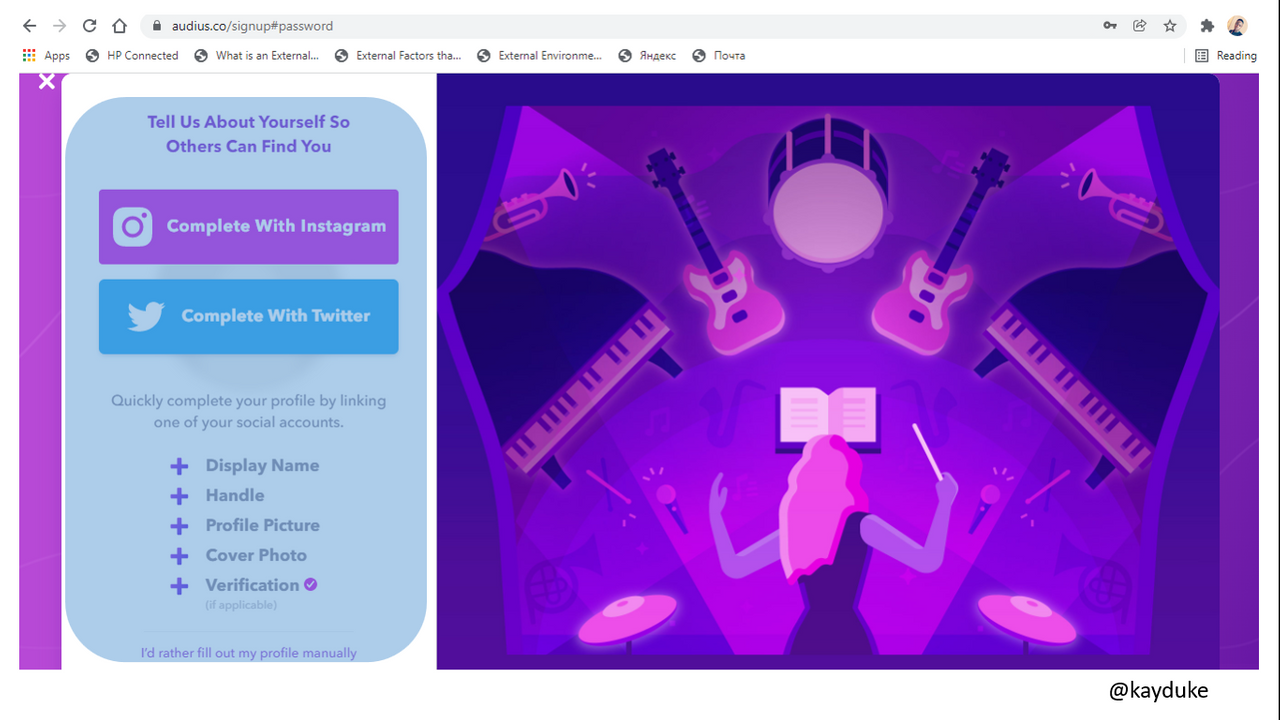Click the padlock site info icon
1280x720 pixels.
pos(156,26)
